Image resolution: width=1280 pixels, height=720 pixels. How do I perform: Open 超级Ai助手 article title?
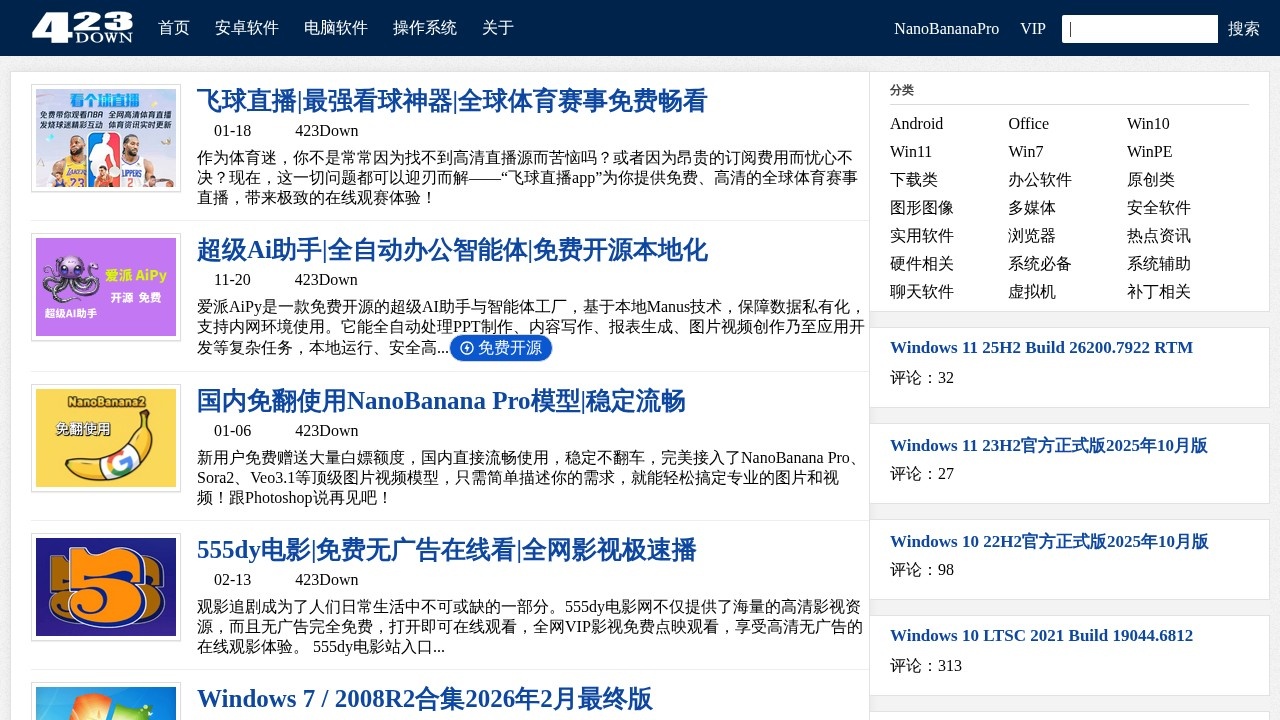pos(452,250)
